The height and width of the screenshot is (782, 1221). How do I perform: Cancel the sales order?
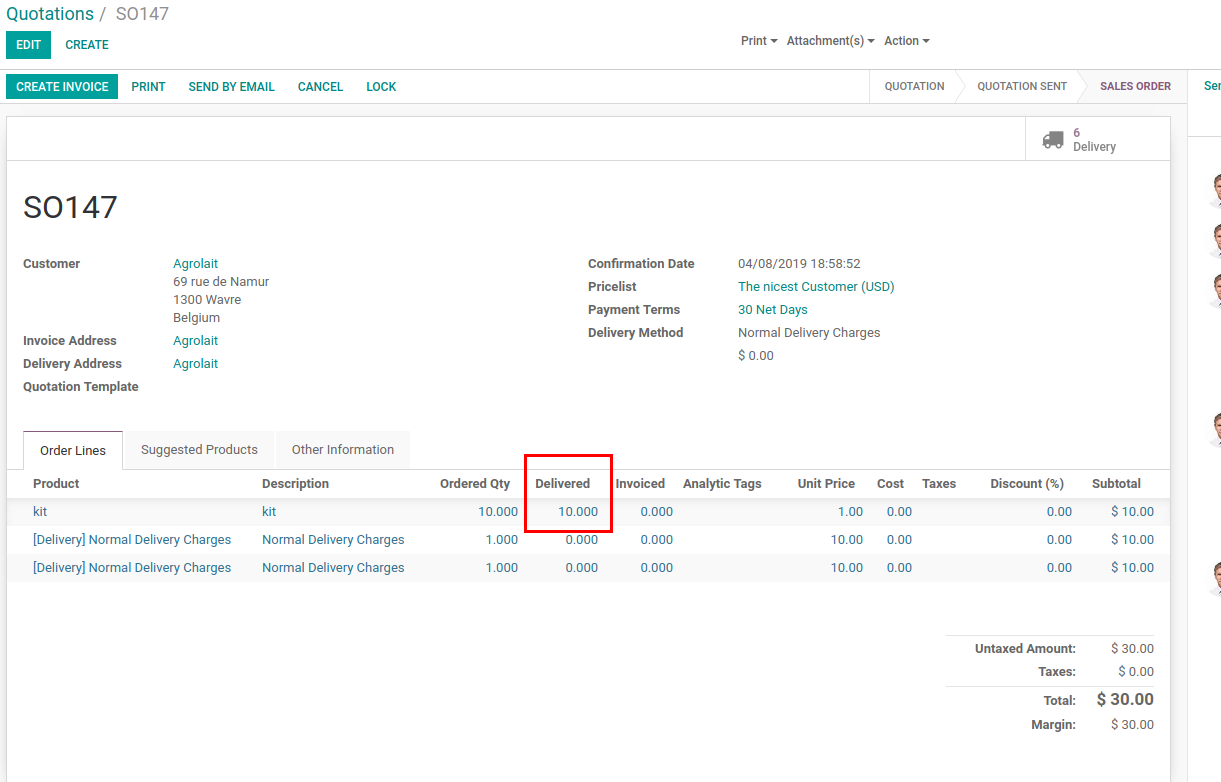tap(320, 86)
